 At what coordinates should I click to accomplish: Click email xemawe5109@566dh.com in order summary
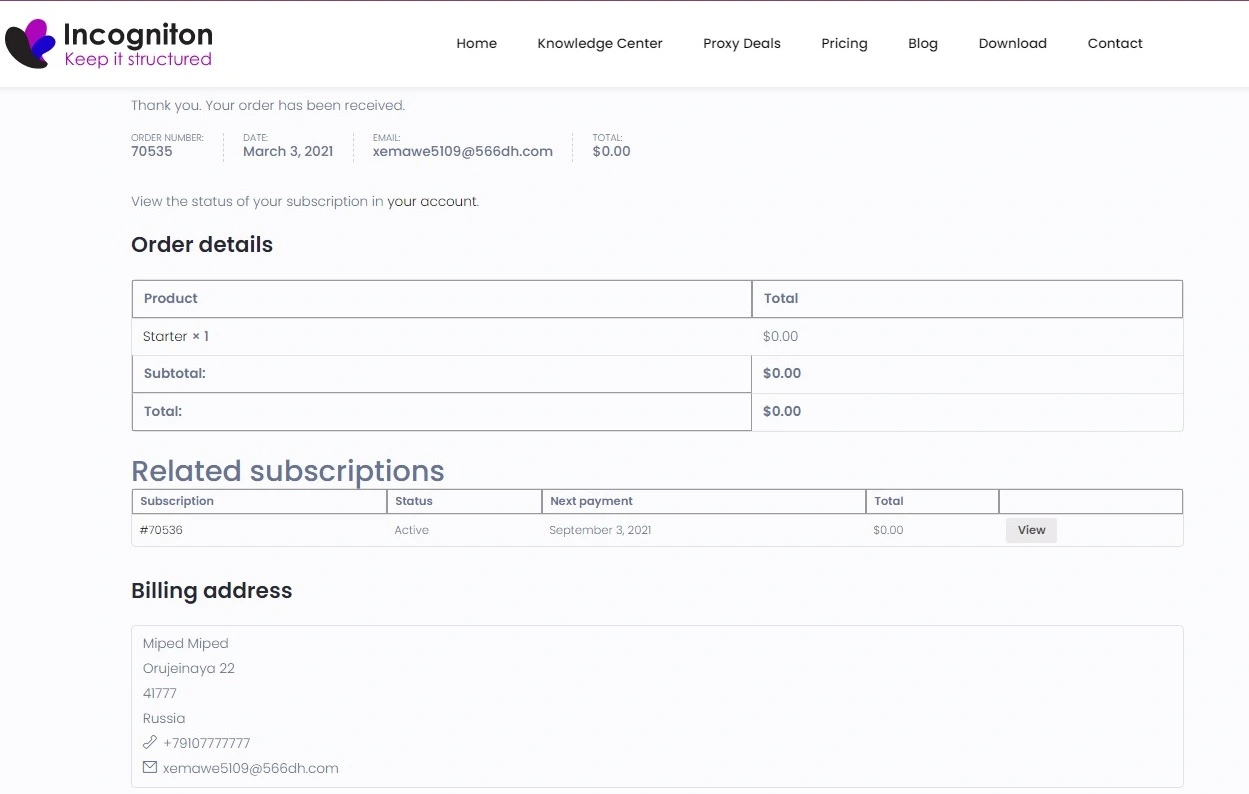[x=463, y=151]
